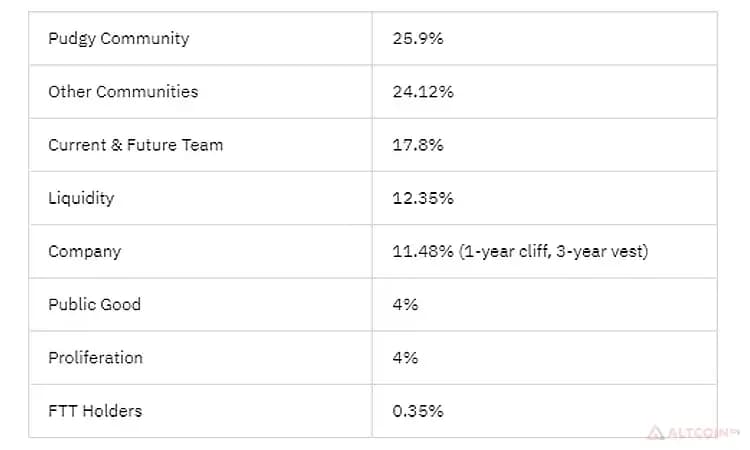
Task: Click the 12.35% liquidity value
Action: pos(423,198)
